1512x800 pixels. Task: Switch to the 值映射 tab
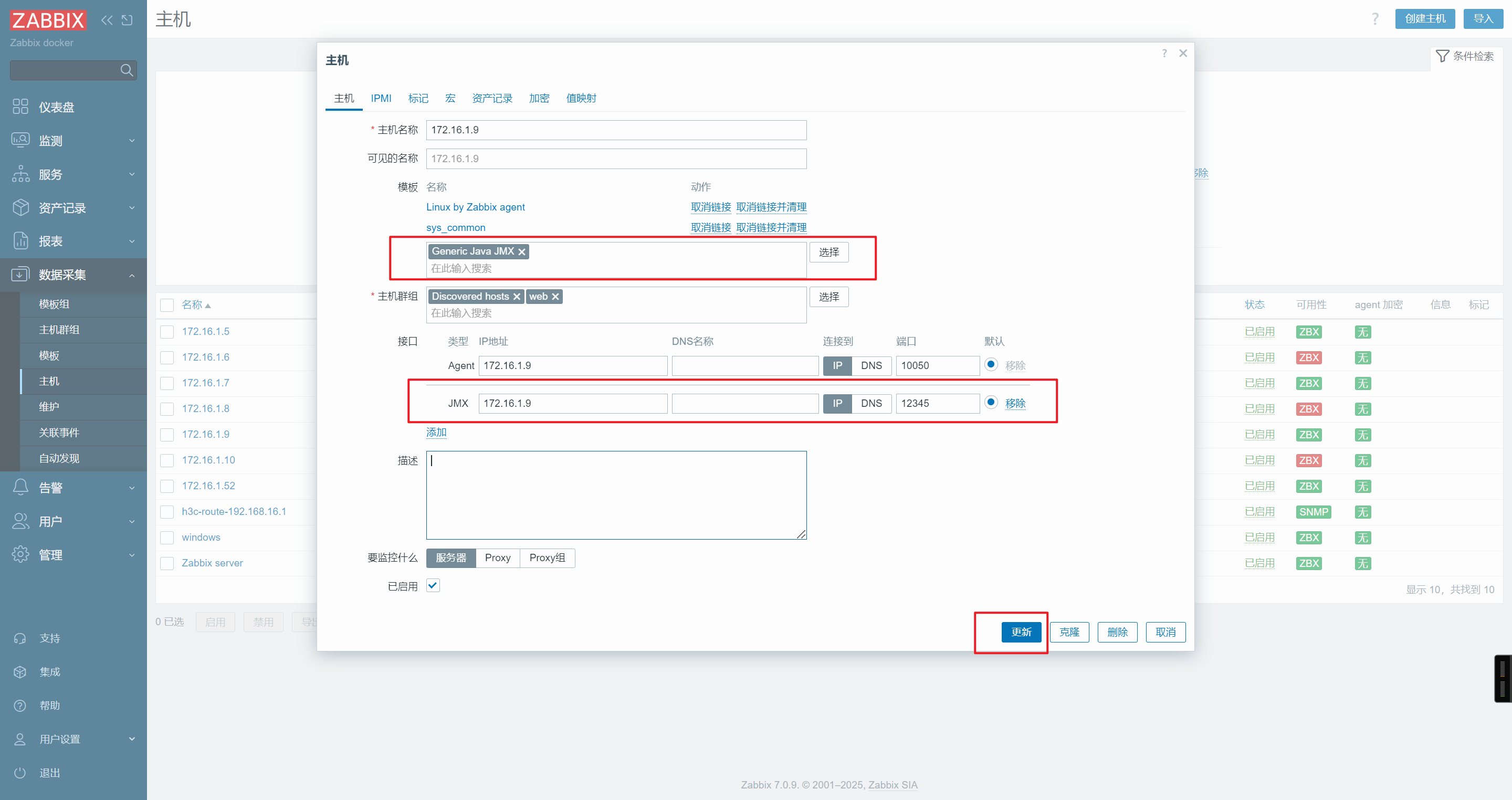[x=581, y=98]
